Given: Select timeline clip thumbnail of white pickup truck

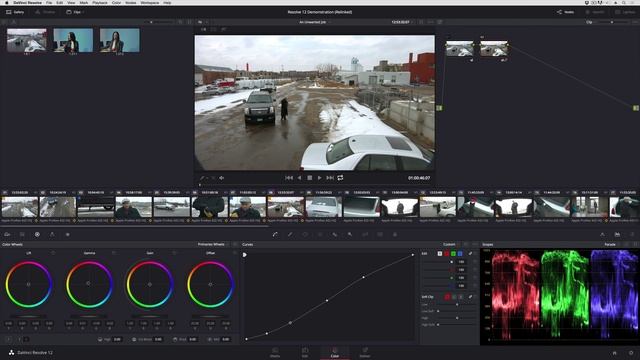Looking at the screenshot, I should click(x=324, y=207).
